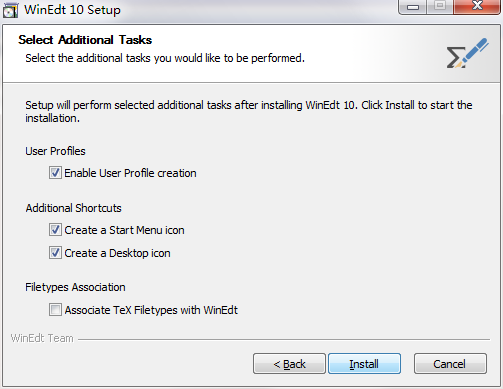Start the installation with the Install button
Viewport: 503px width, 389px height.
pyautogui.click(x=364, y=364)
